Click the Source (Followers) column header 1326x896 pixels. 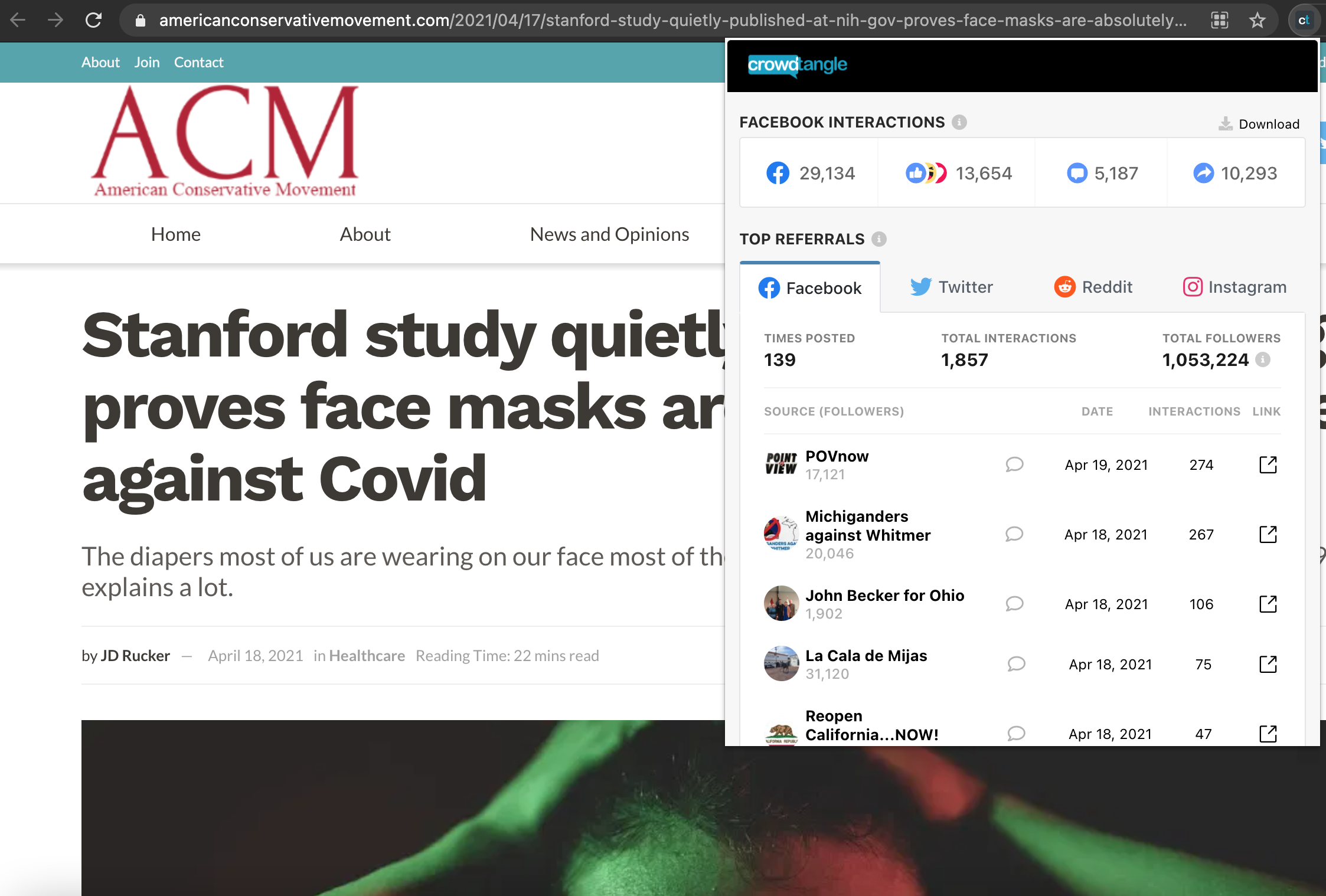[834, 411]
